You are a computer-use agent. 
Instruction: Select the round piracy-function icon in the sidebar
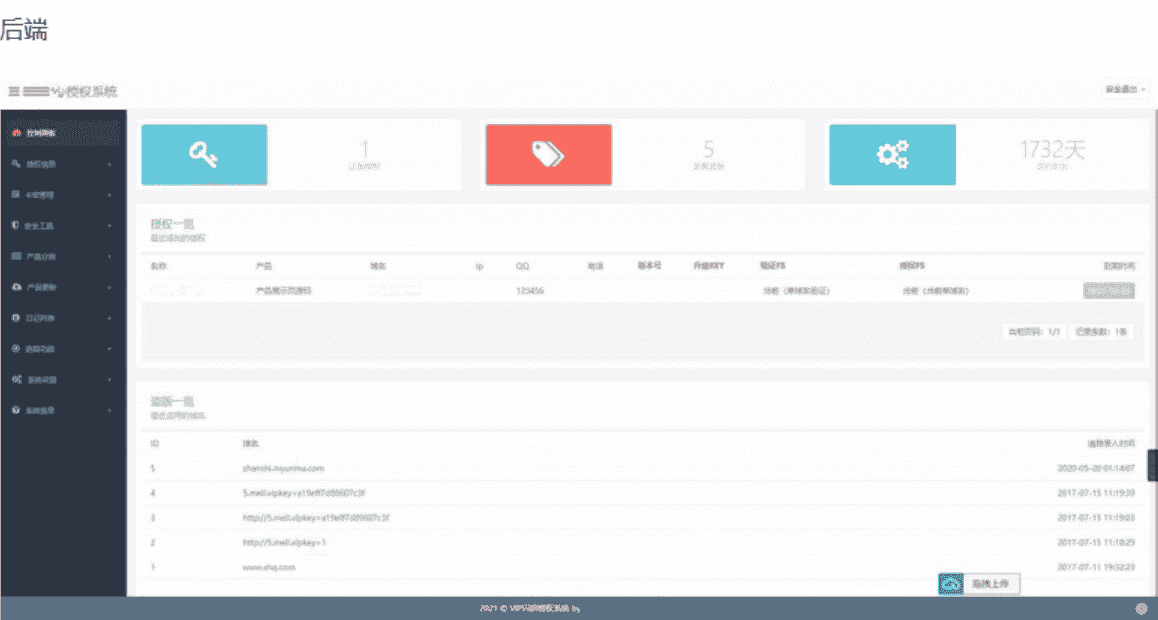(x=16, y=348)
